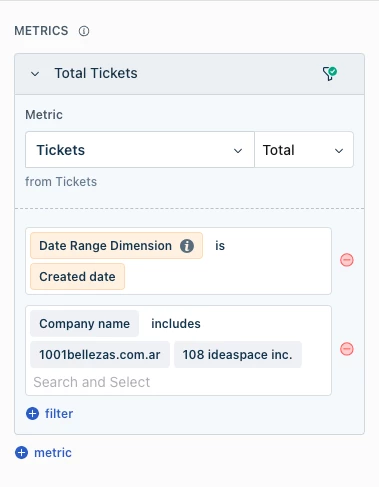Open the Tickets metric dropdown
The height and width of the screenshot is (487, 379).
coord(140,150)
